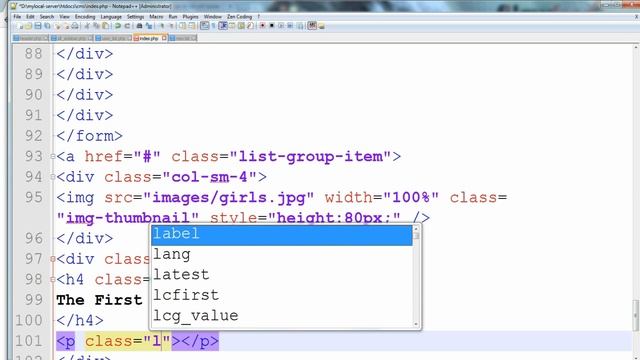Place cursor in 'list-group-item' class value

[311, 157]
